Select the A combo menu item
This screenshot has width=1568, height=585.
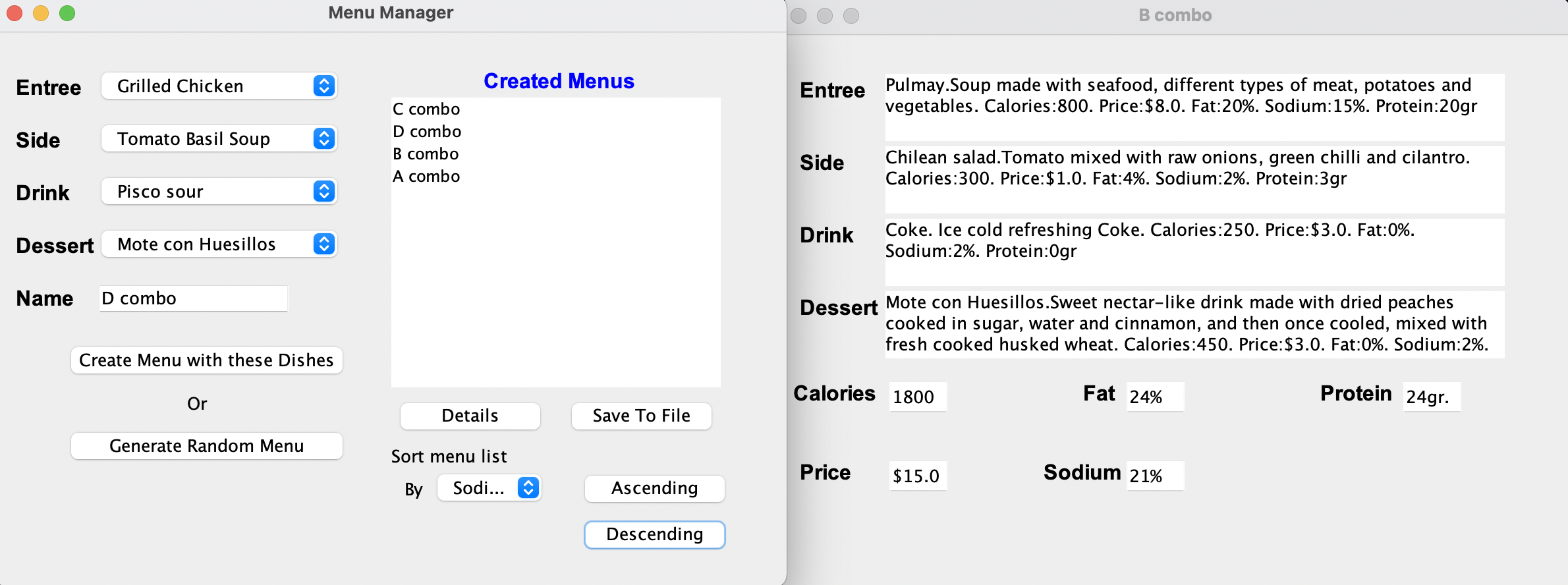[426, 176]
